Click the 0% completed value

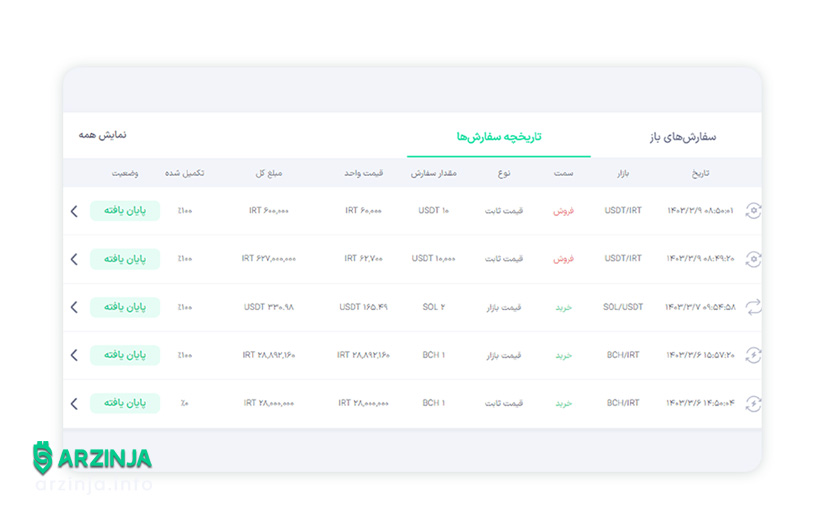pos(185,404)
